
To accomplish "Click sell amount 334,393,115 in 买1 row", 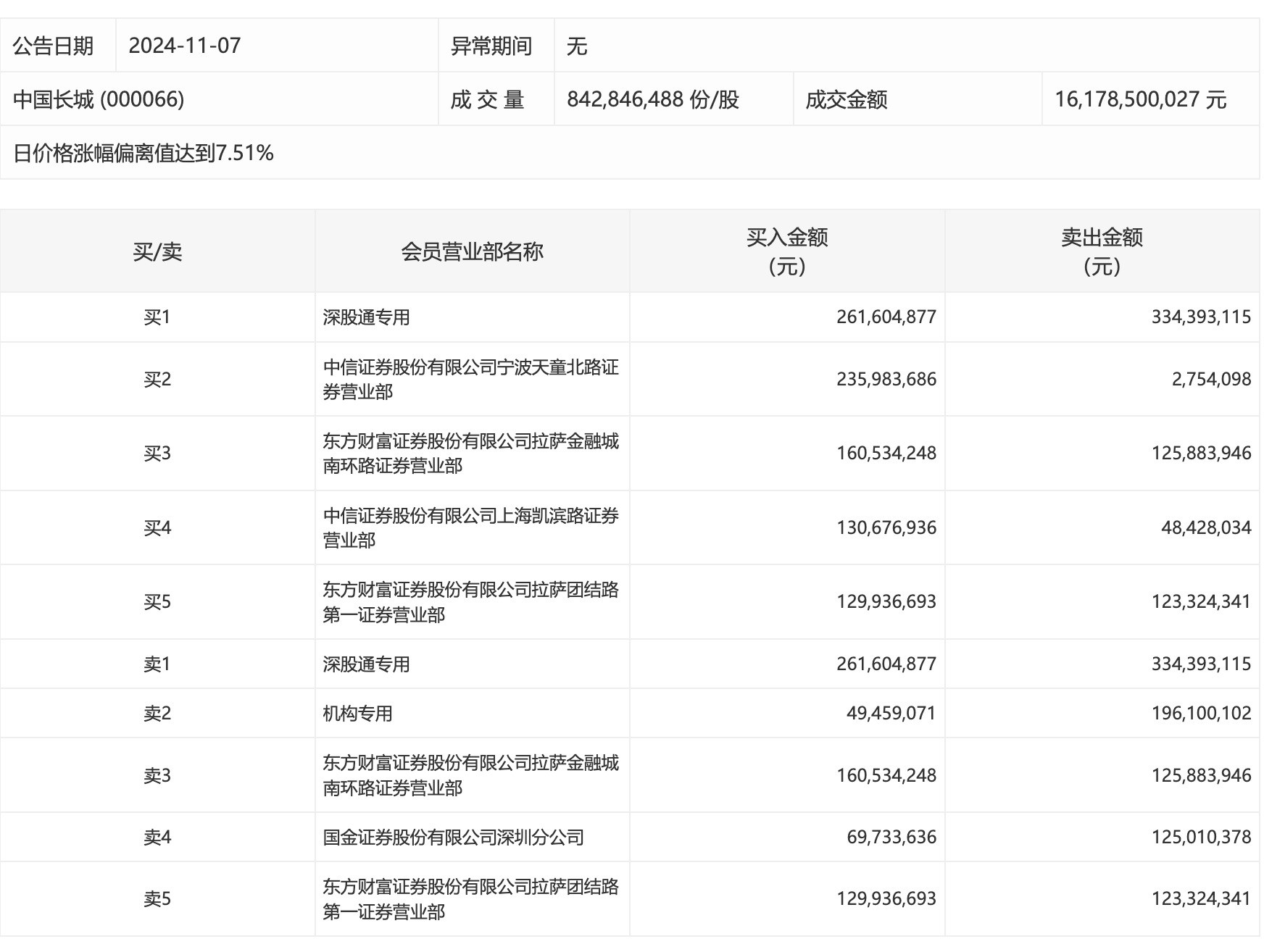I will coord(1201,317).
